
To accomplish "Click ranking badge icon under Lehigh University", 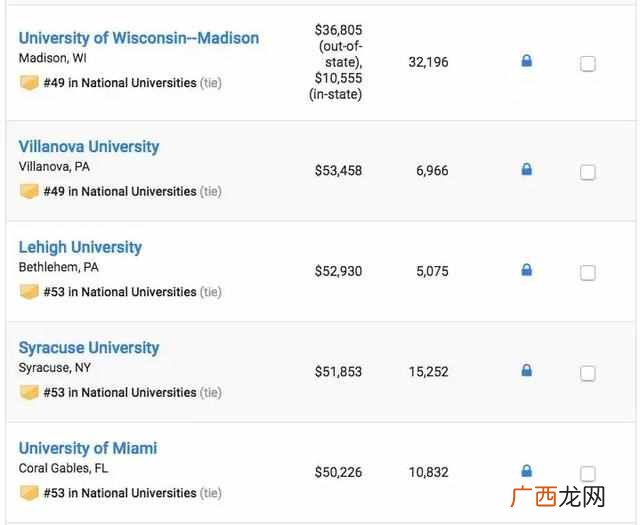I will (29, 292).
